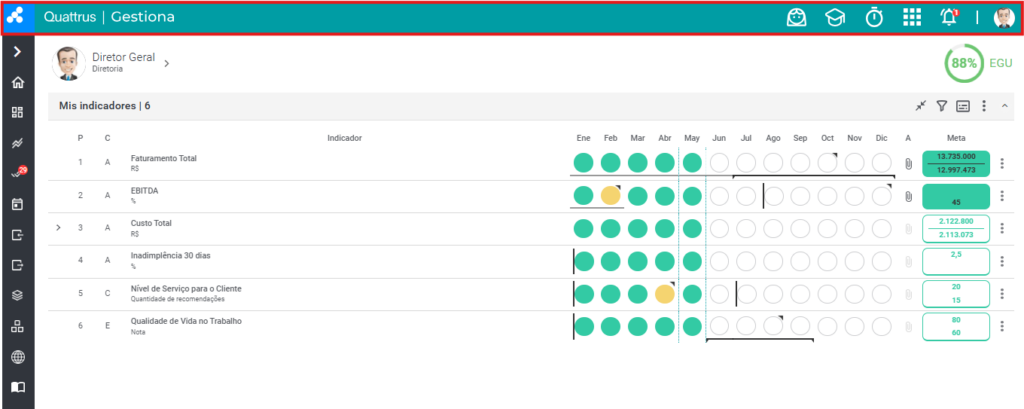Screen dimensions: 1024x409
Task: Open the three-dot menu for EBITDA row
Action: point(1002,195)
